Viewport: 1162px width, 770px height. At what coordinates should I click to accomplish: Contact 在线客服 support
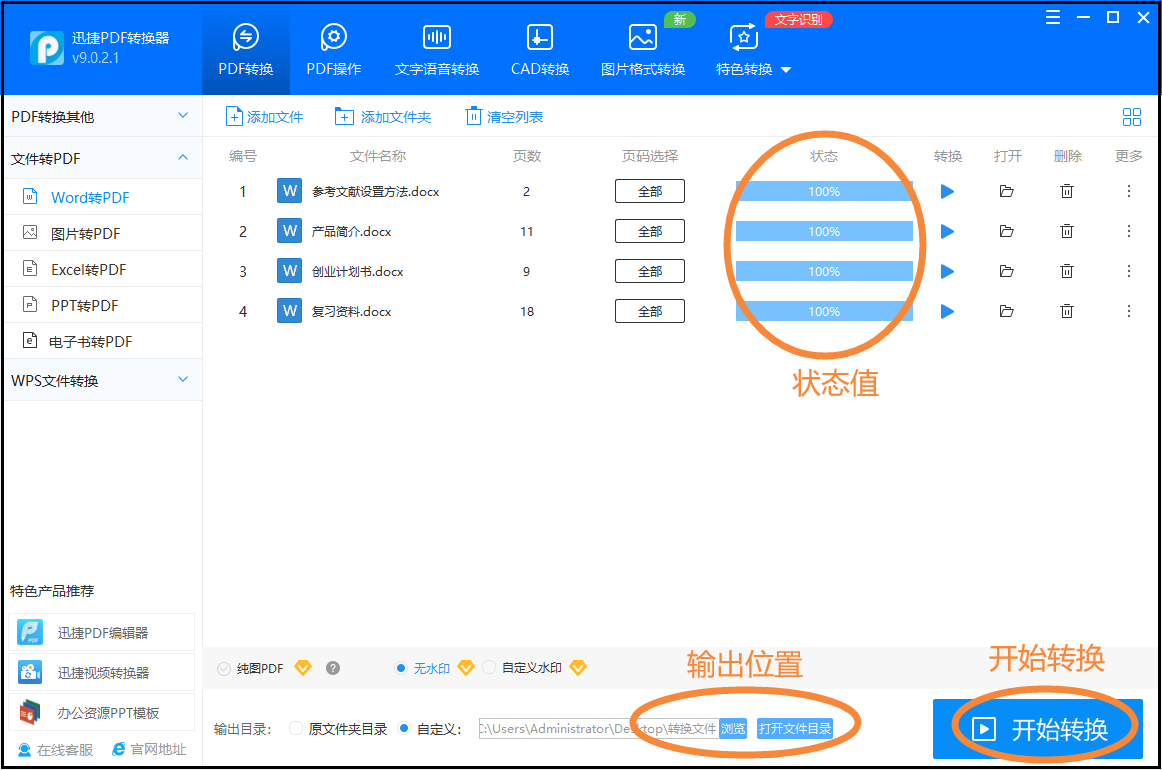(x=56, y=750)
